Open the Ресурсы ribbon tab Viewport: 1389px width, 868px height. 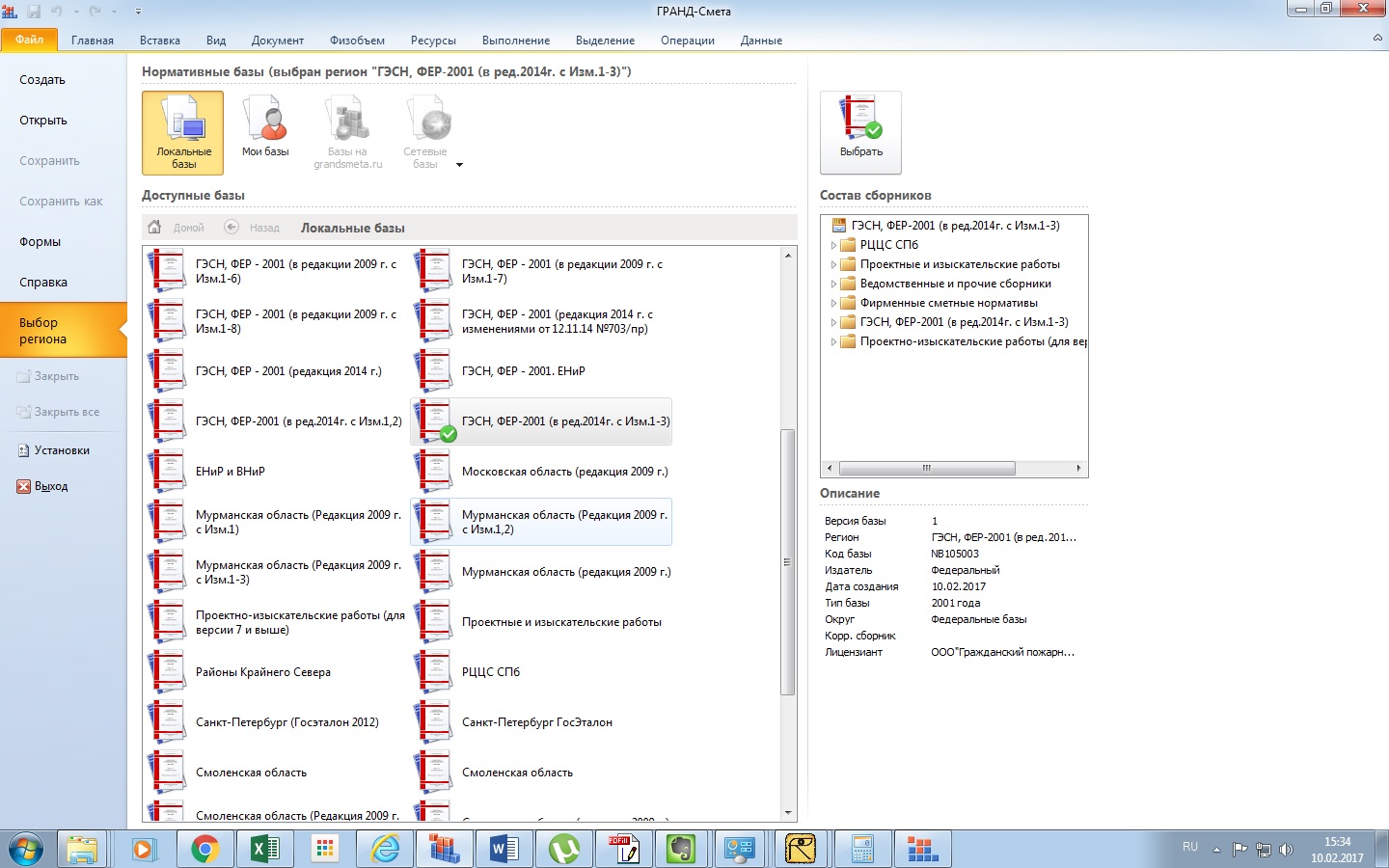pyautogui.click(x=433, y=41)
